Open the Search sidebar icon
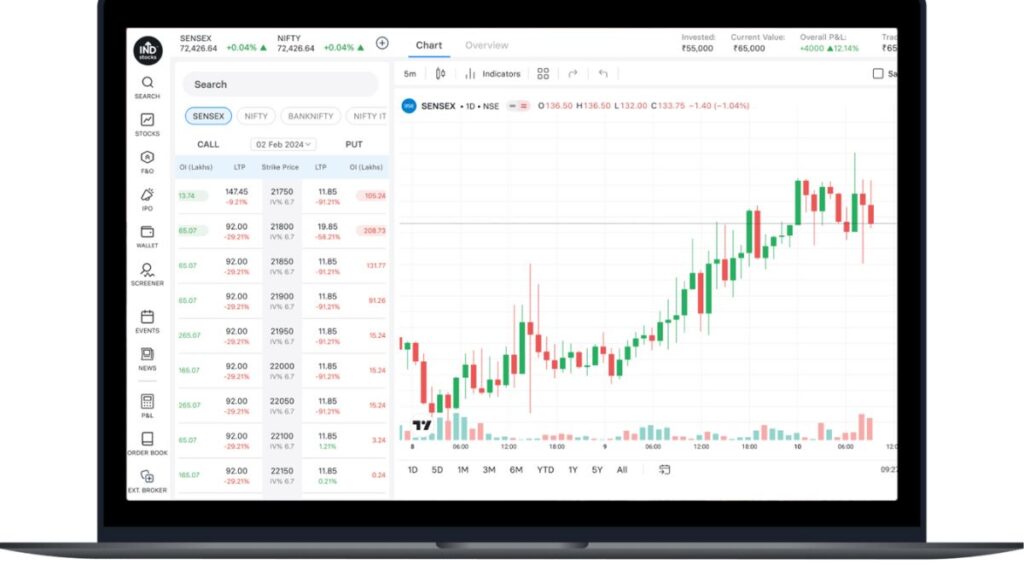Viewport: 1024px width, 570px height. pyautogui.click(x=147, y=87)
